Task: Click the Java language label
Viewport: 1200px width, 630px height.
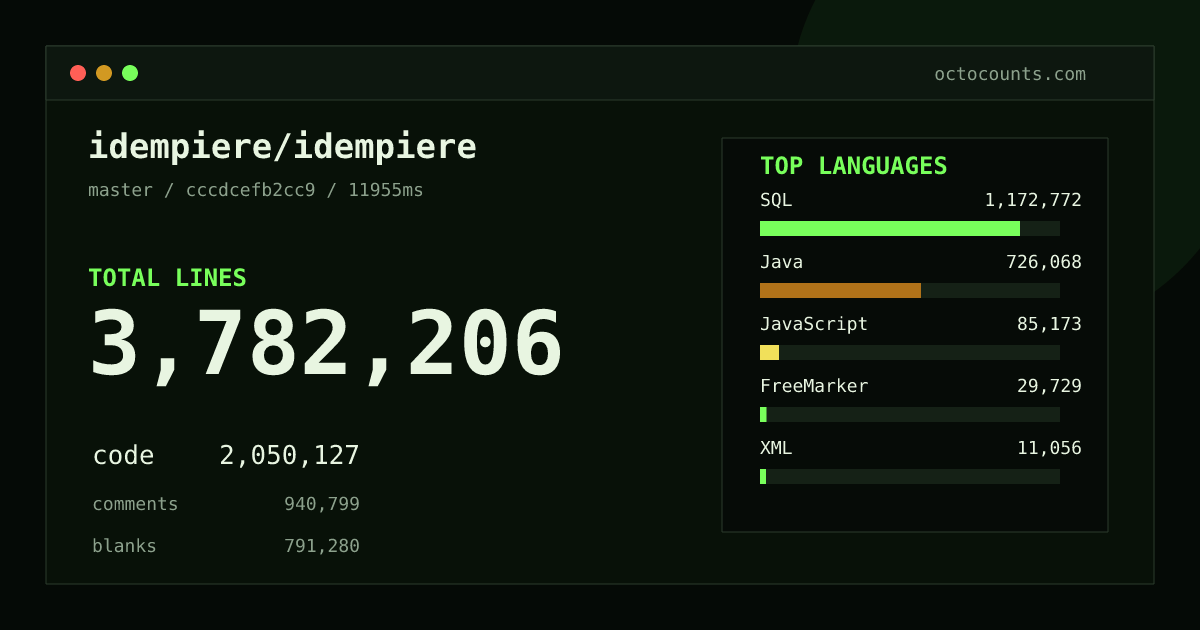Action: tap(781, 262)
